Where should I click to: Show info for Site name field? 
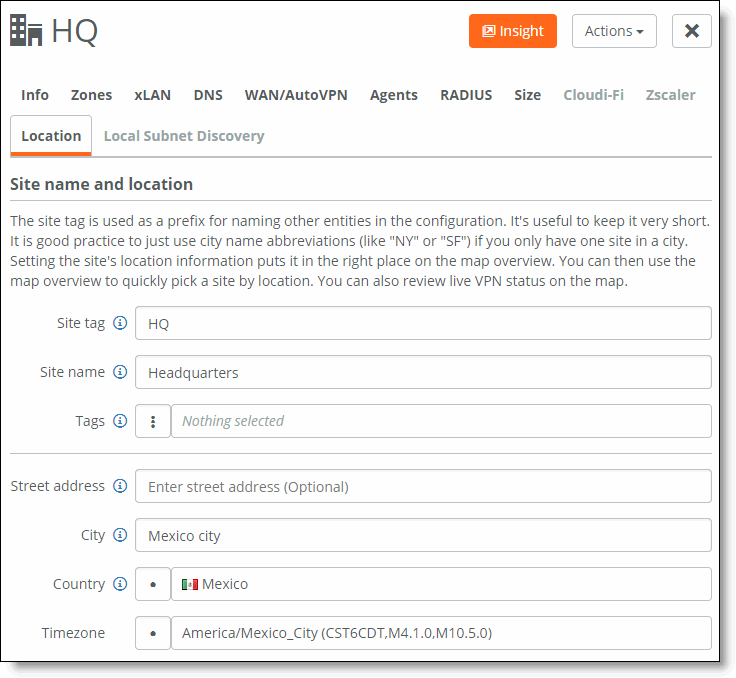(120, 372)
